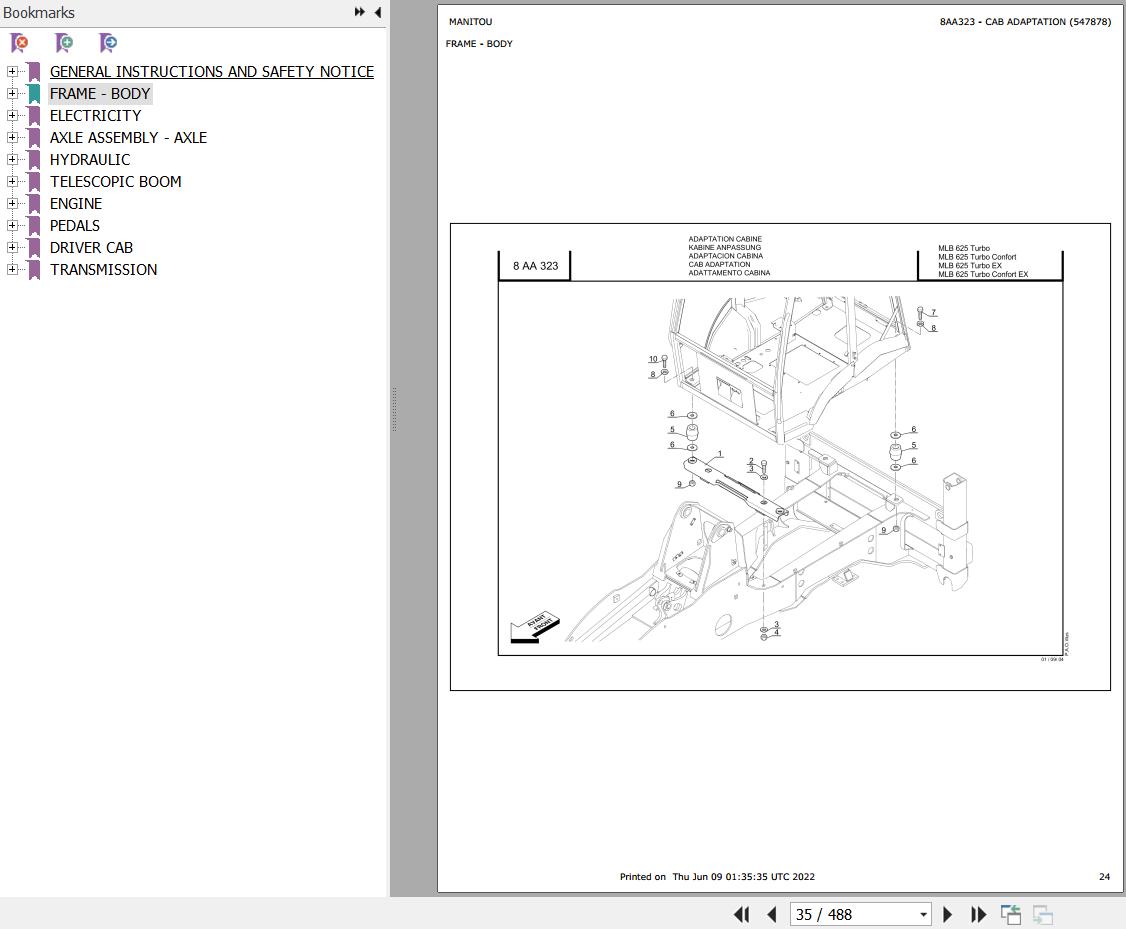Open GENERAL INSTRUCTIONS AND SAFETY NOTICE bookmark
The width and height of the screenshot is (1126, 929).
[x=212, y=72]
